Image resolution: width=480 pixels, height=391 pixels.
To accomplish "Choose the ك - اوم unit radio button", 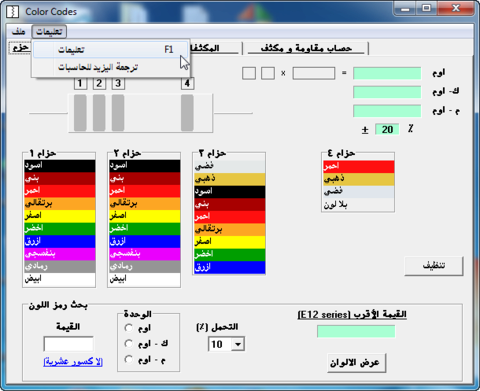I will 129,344.
